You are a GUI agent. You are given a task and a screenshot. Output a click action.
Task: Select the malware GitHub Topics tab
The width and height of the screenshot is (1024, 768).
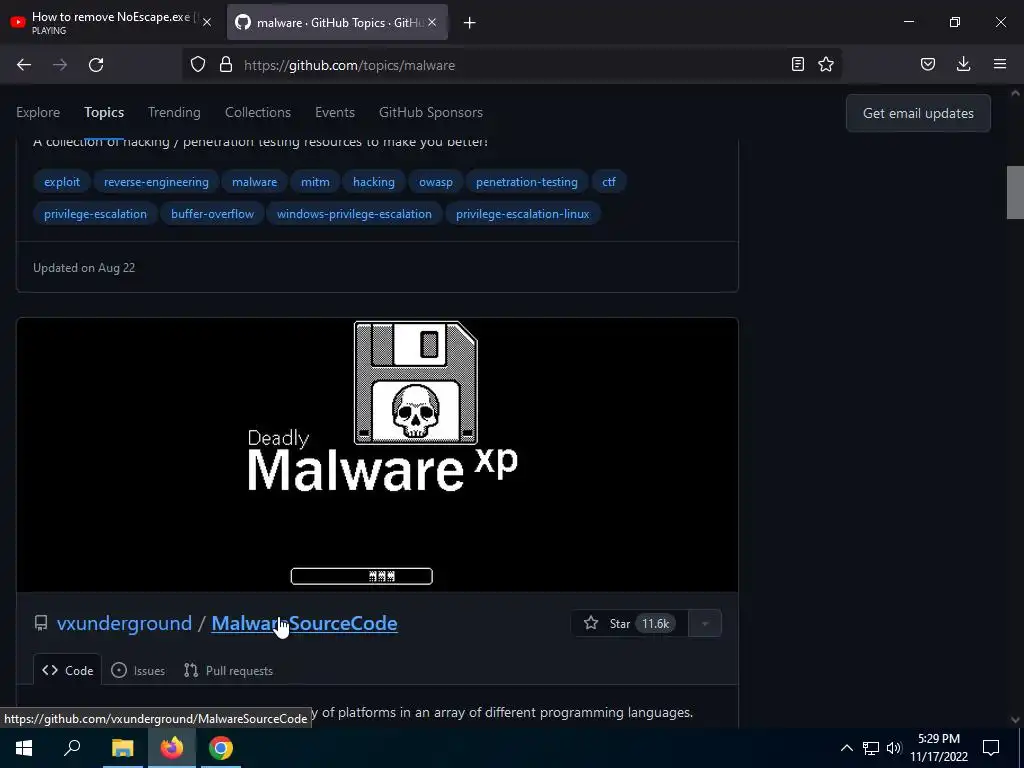point(337,22)
